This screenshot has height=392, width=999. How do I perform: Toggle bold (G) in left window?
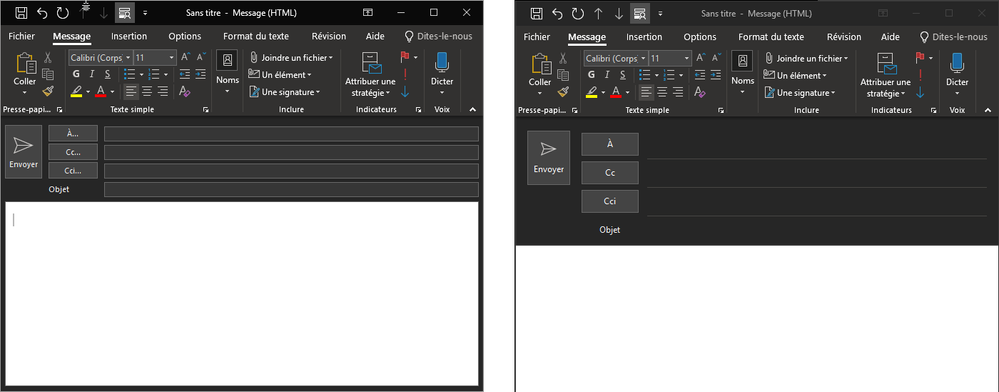point(76,74)
